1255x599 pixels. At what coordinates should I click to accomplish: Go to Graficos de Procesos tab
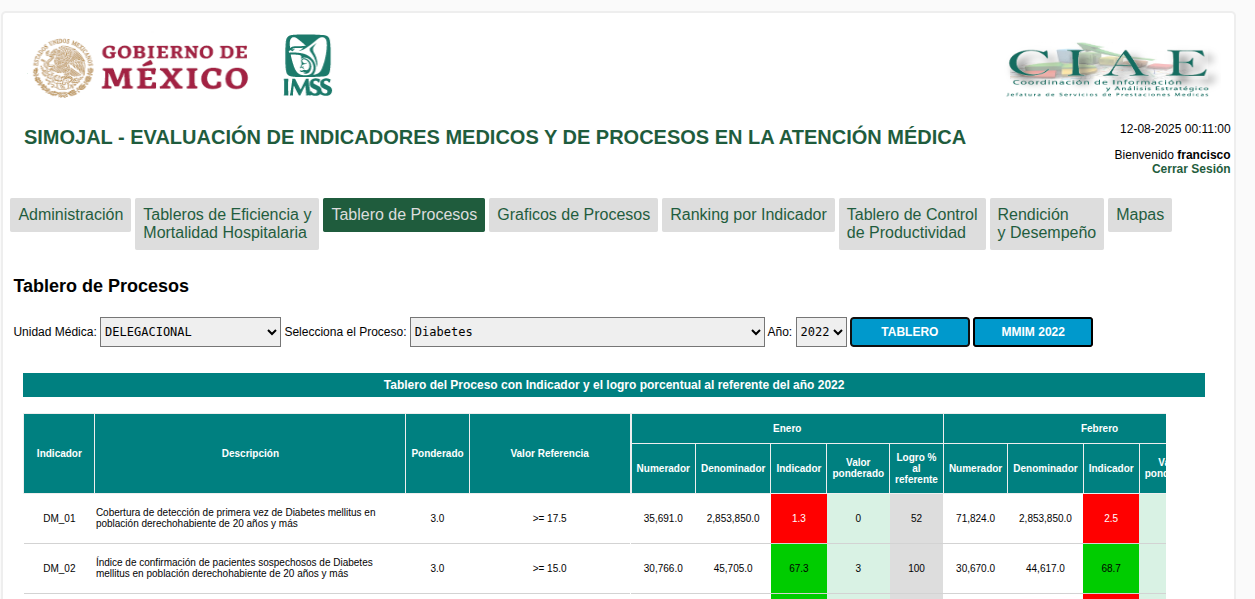[573, 215]
